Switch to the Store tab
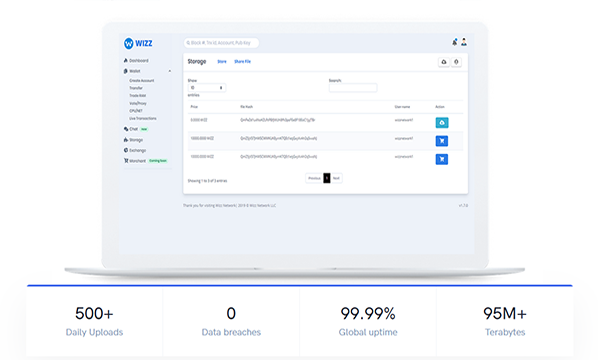This screenshot has height=360, width=598. click(222, 61)
